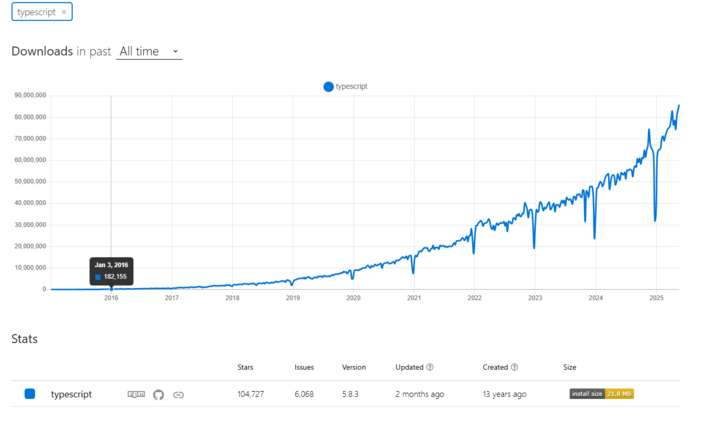Click the Jan 3, 2016 data point on chart
The height and width of the screenshot is (423, 720).
111,289
